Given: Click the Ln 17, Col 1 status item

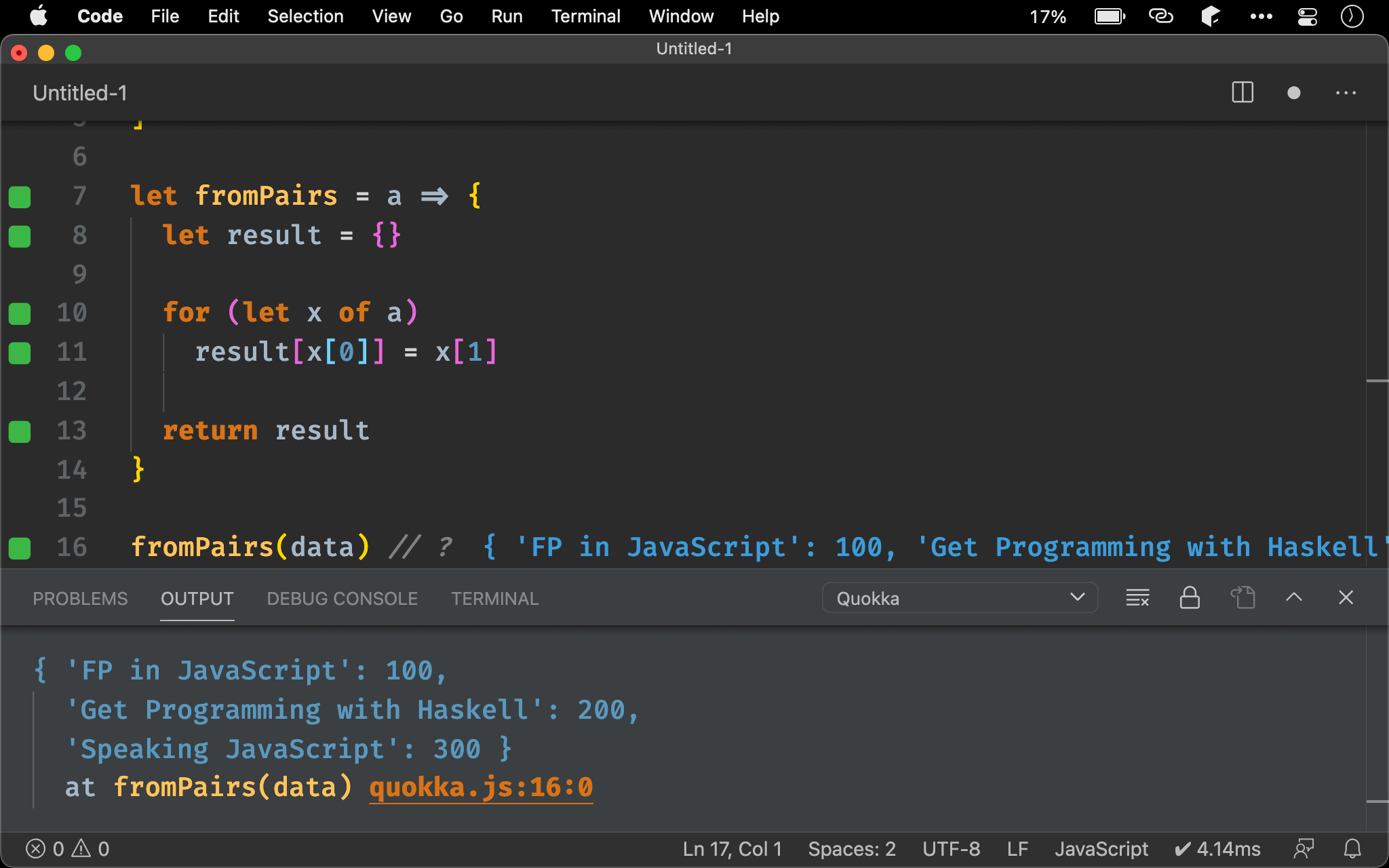Looking at the screenshot, I should click(732, 849).
